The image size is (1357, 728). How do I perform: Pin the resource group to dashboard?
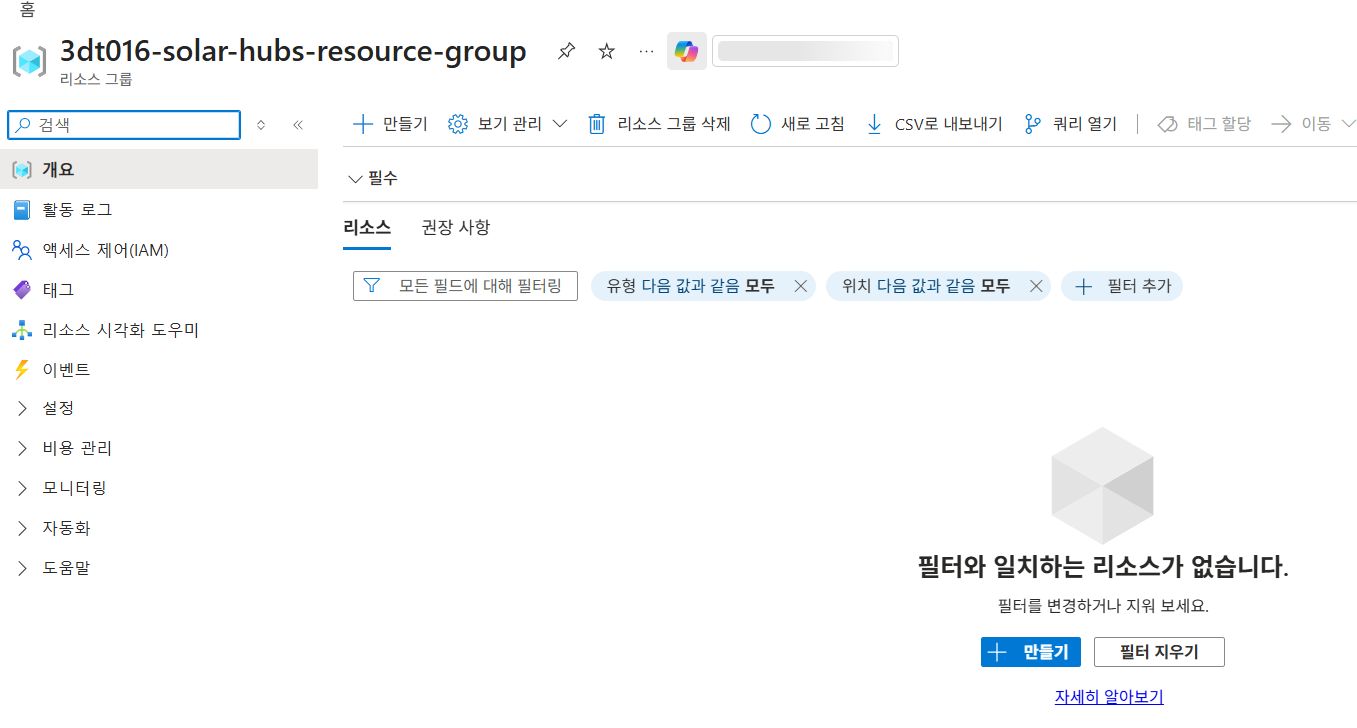[x=566, y=51]
